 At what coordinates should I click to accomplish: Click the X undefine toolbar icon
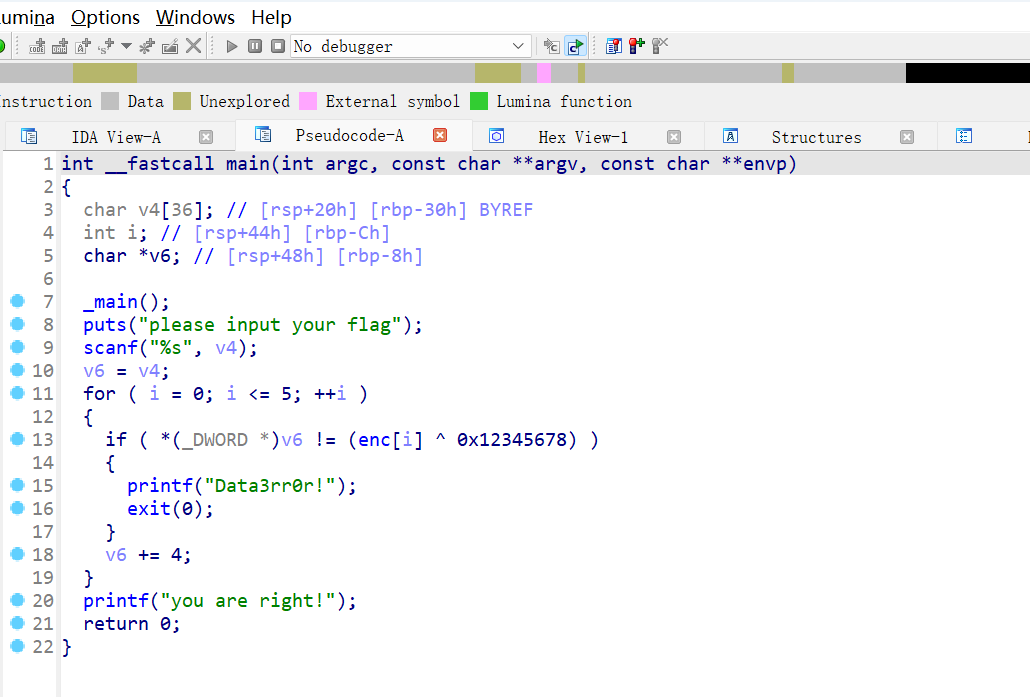point(193,46)
